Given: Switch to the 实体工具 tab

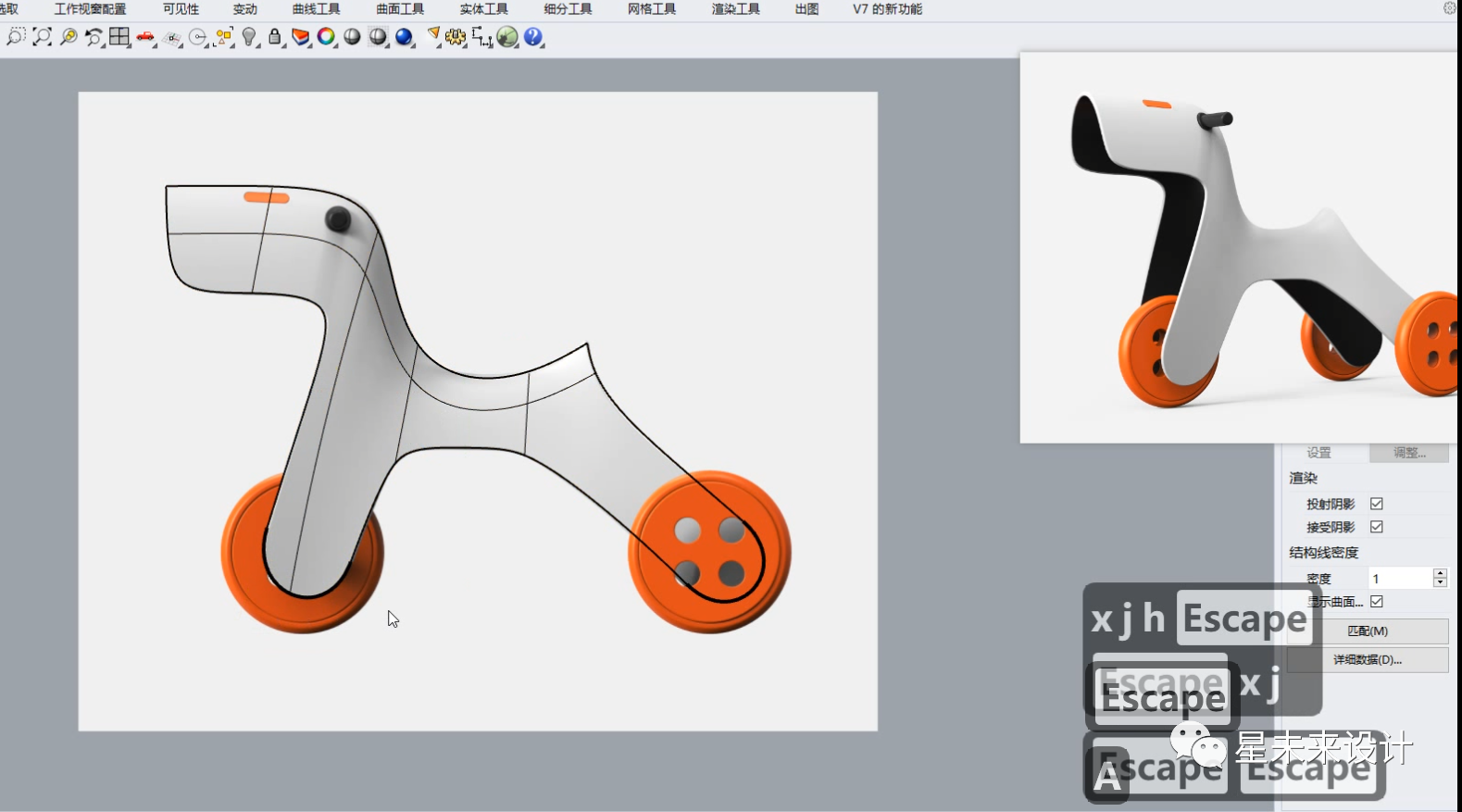Looking at the screenshot, I should (484, 9).
